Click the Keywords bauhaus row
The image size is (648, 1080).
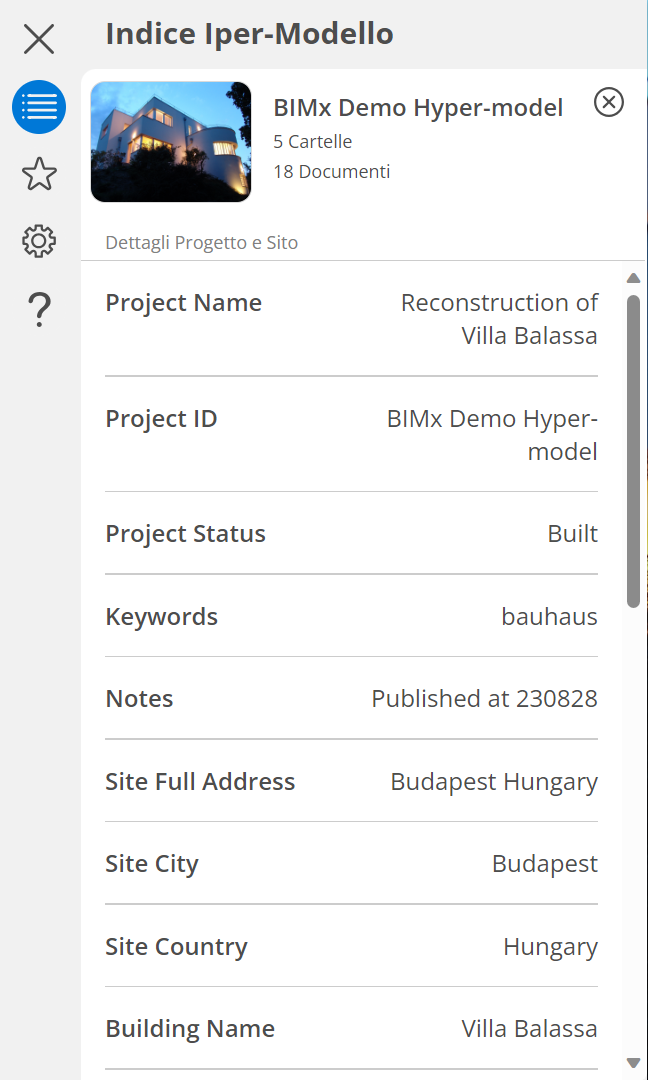(351, 616)
